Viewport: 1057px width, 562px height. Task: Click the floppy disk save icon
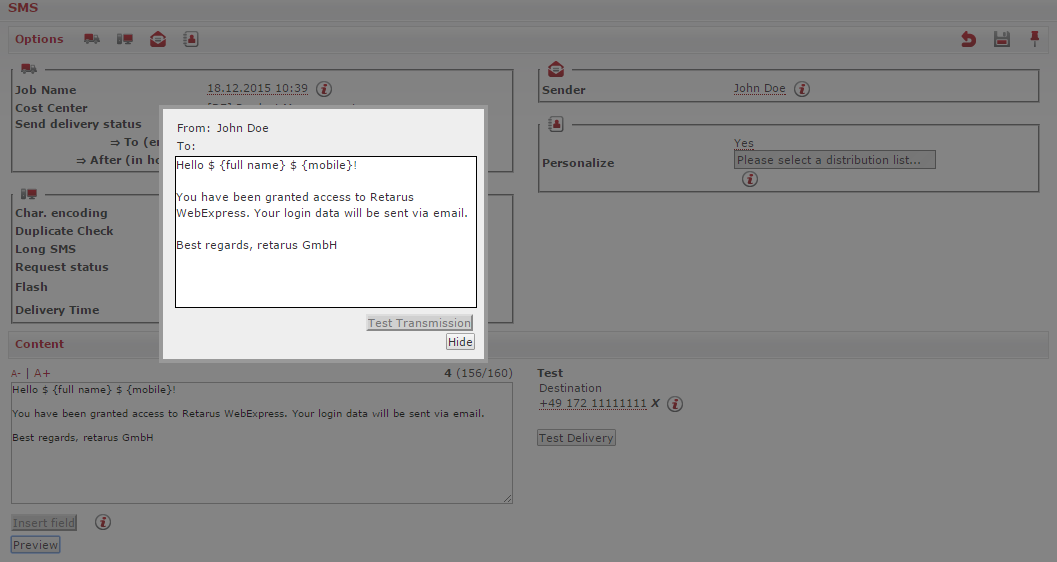click(x=1001, y=39)
